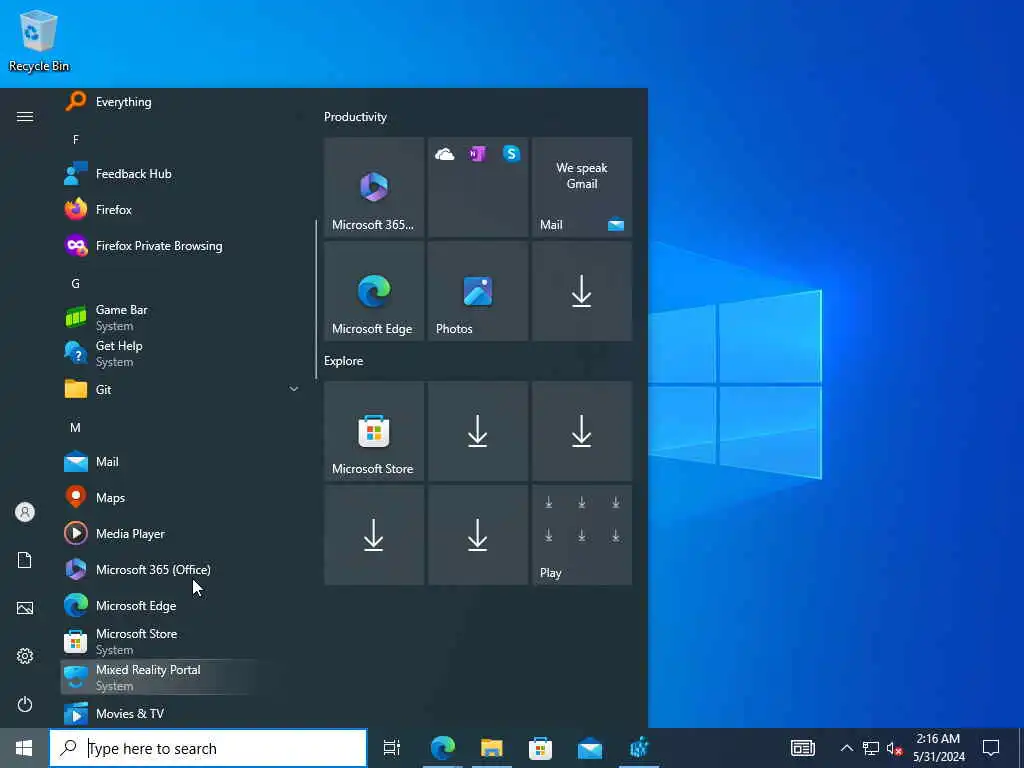Viewport: 1024px width, 768px height.
Task: Open Mail from the taskbar
Action: click(x=590, y=748)
